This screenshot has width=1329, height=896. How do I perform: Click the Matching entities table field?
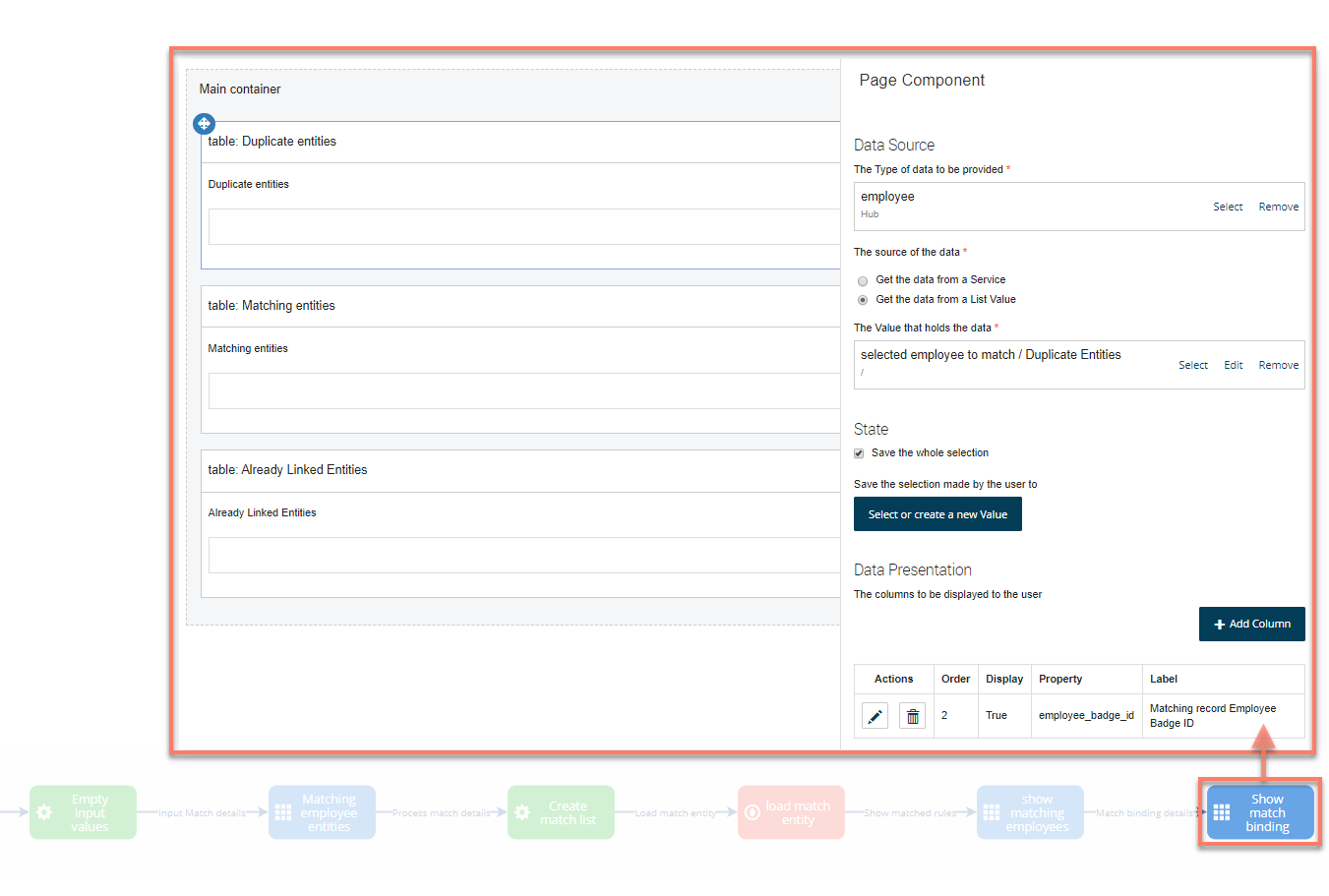click(x=523, y=390)
